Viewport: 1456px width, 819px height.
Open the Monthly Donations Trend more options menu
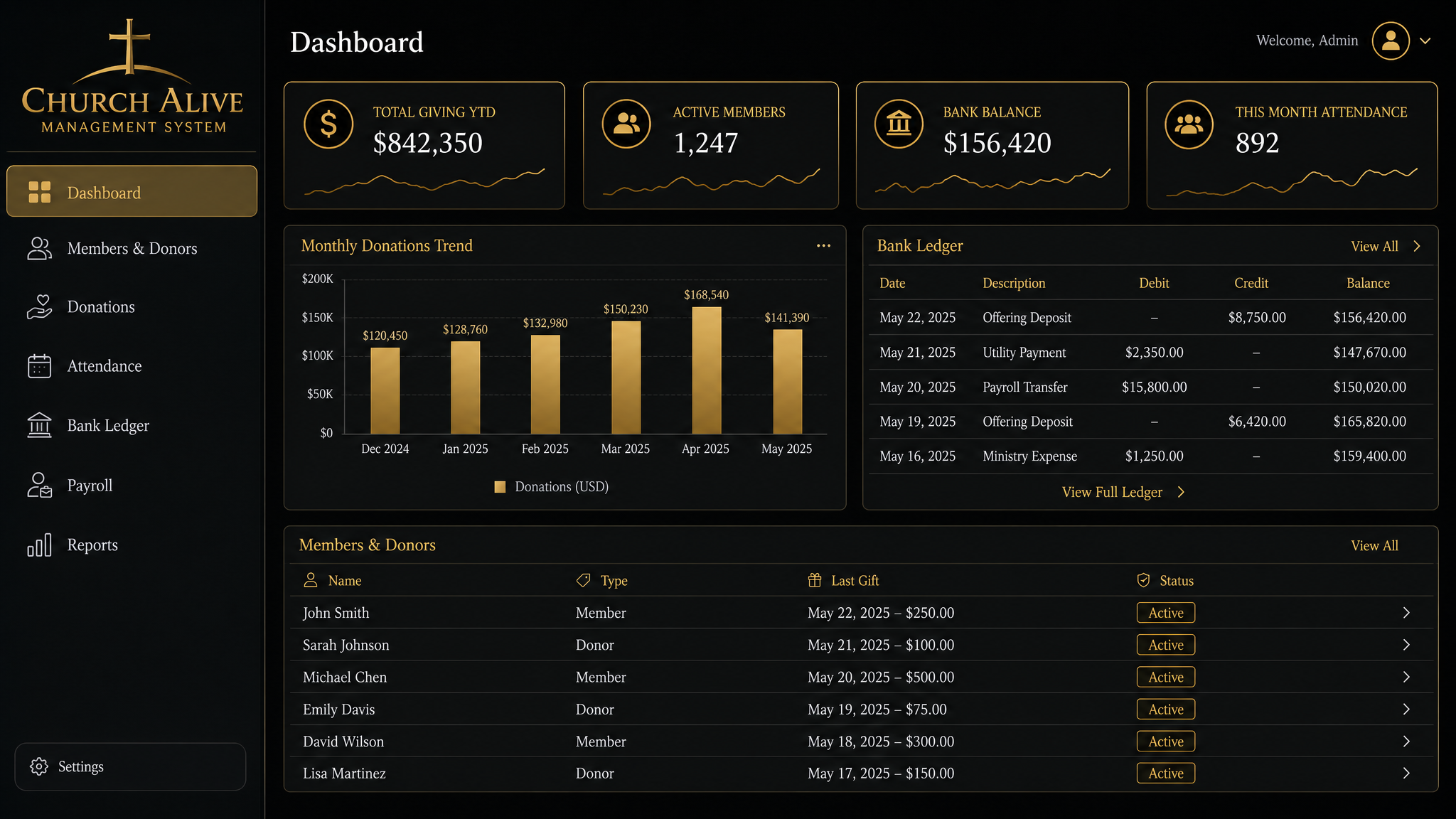(823, 245)
